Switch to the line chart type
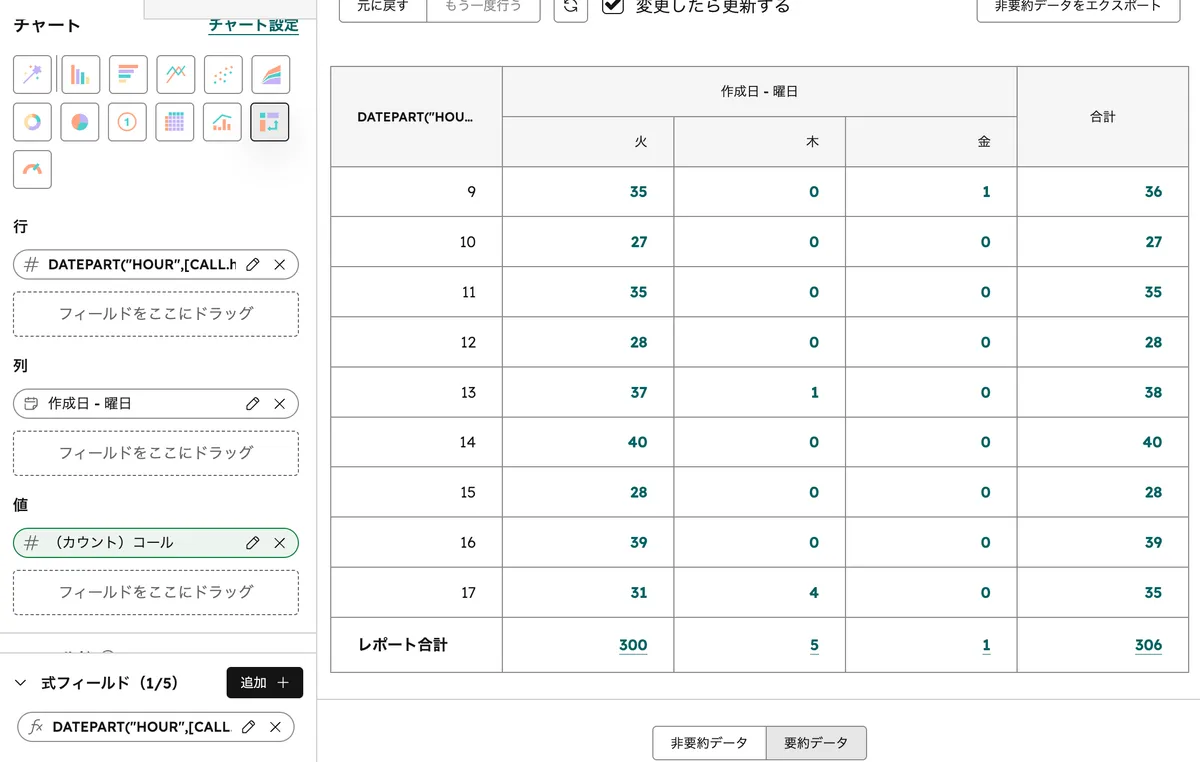The height and width of the screenshot is (762, 1200). [x=176, y=73]
